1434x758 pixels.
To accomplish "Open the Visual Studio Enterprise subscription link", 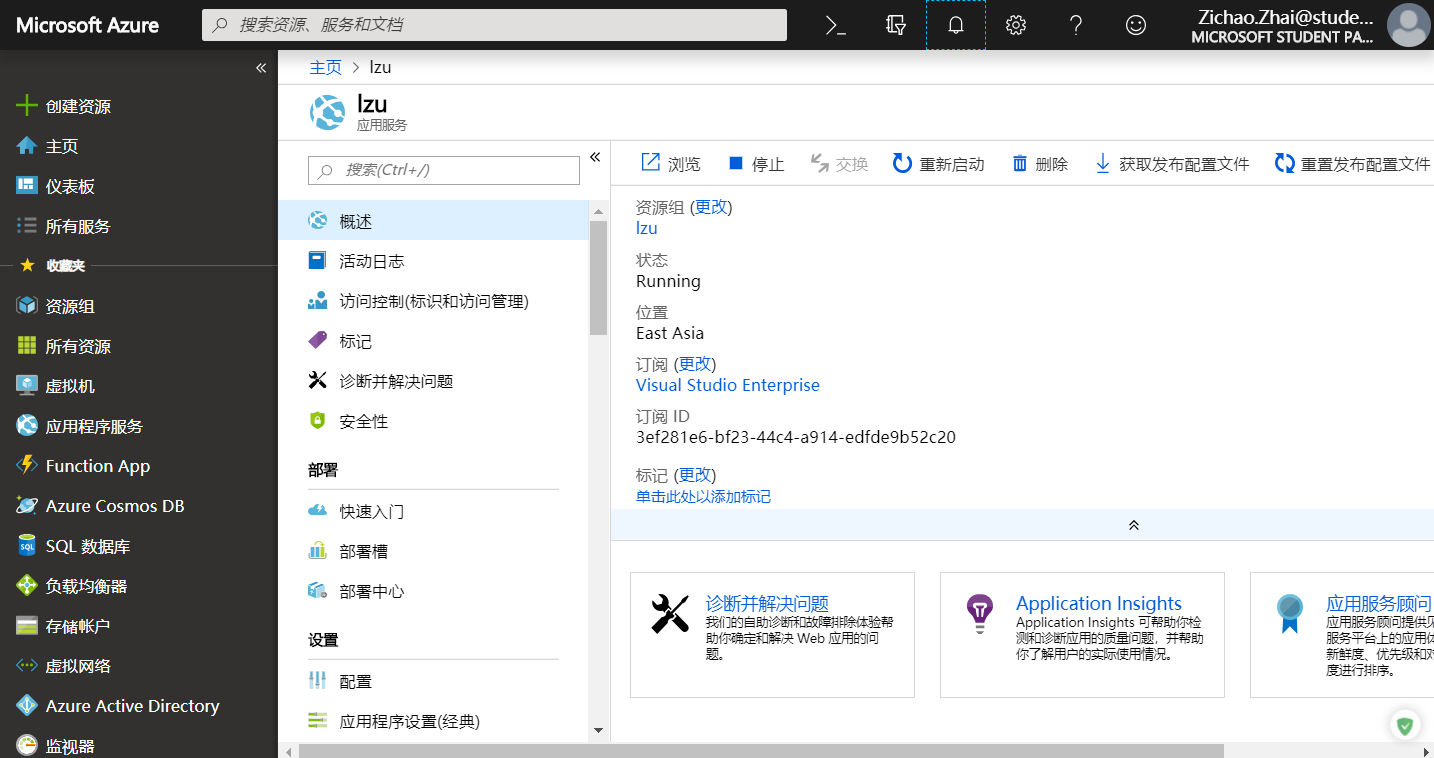I will (x=727, y=385).
